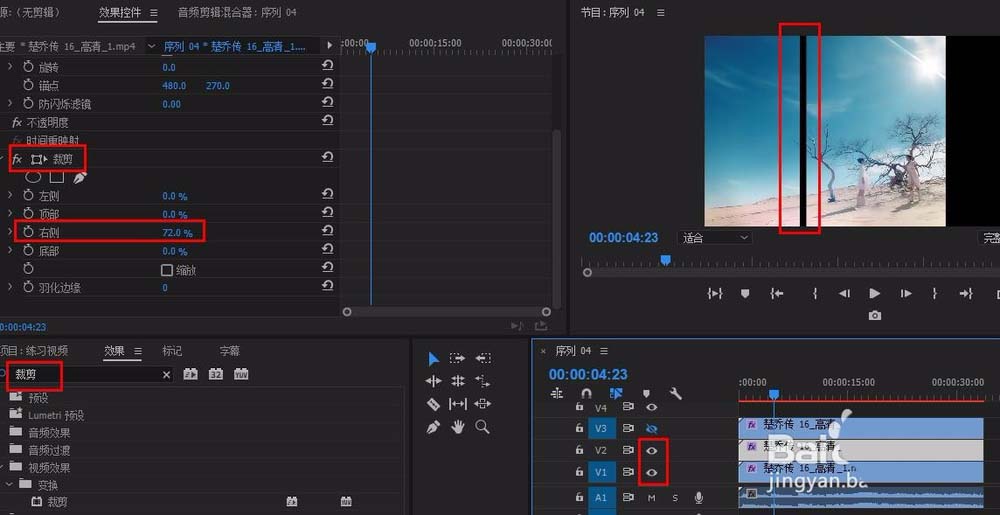The height and width of the screenshot is (515, 1000).
Task: Select the Track Select Forward tool
Action: pos(457,358)
